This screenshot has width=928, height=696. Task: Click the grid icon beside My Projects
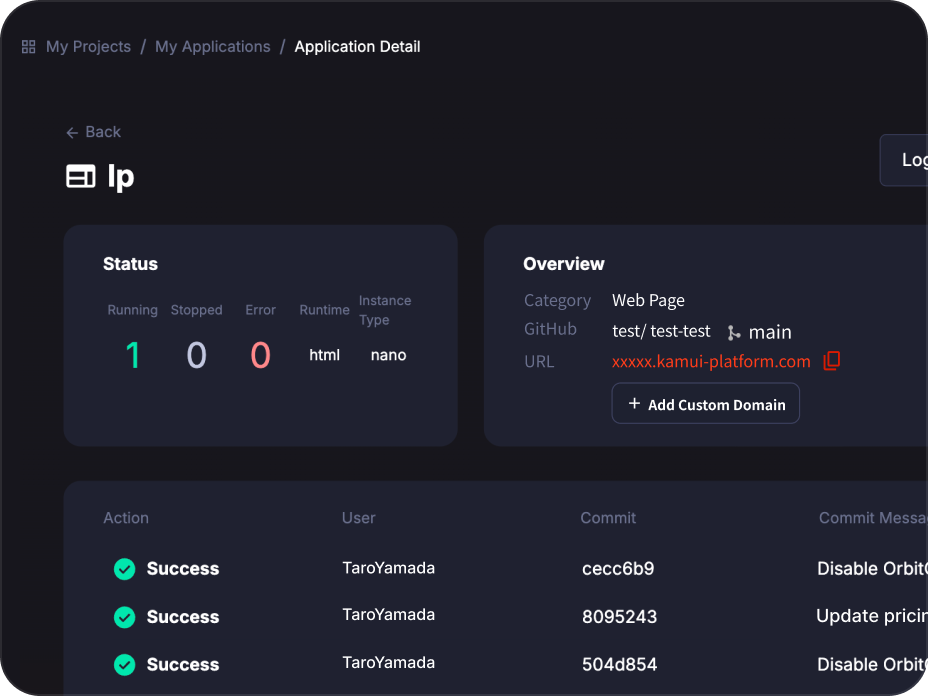(28, 47)
